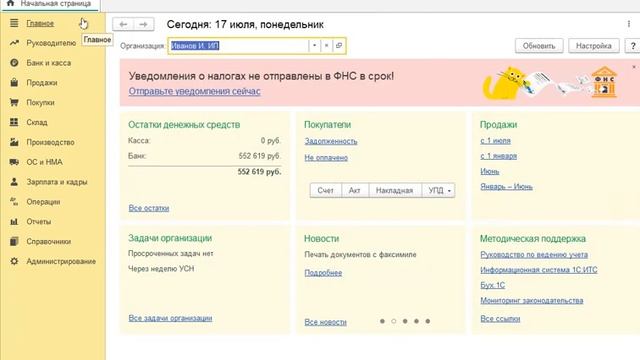This screenshot has height=360, width=640.
Task: Click the Операции icon
Action: click(x=14, y=202)
